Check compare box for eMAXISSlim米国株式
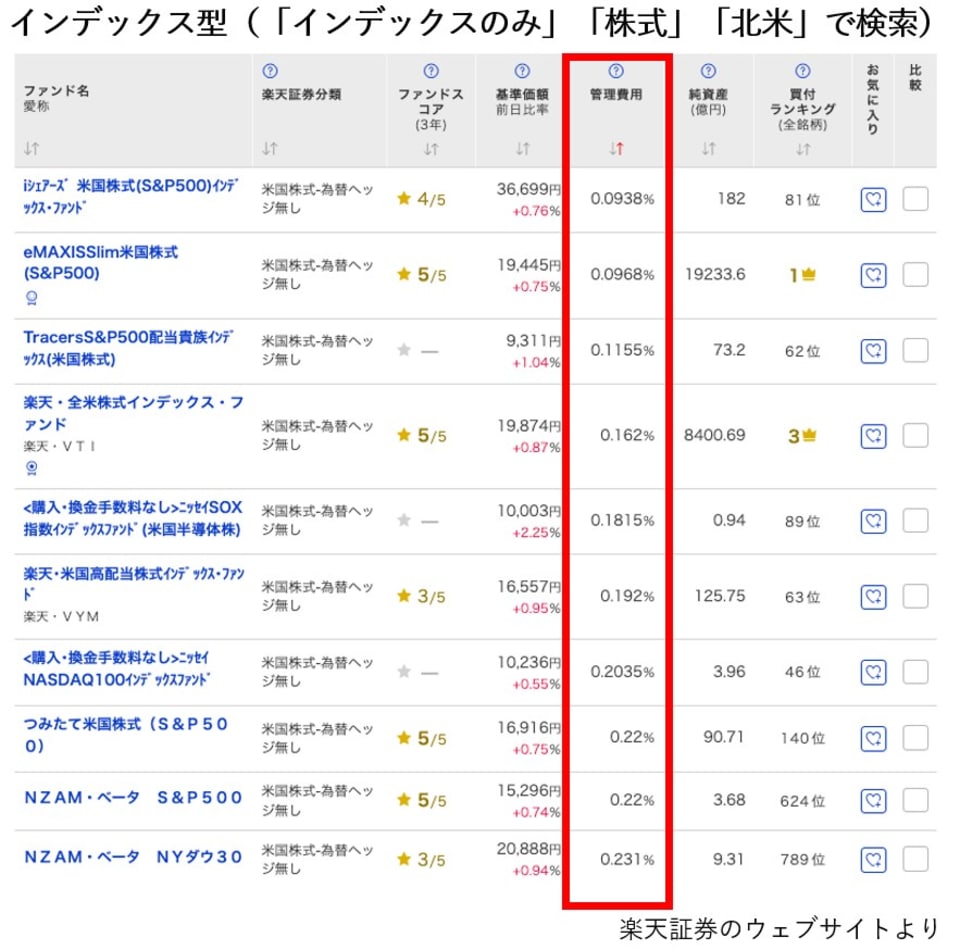The image size is (960, 950). click(915, 274)
